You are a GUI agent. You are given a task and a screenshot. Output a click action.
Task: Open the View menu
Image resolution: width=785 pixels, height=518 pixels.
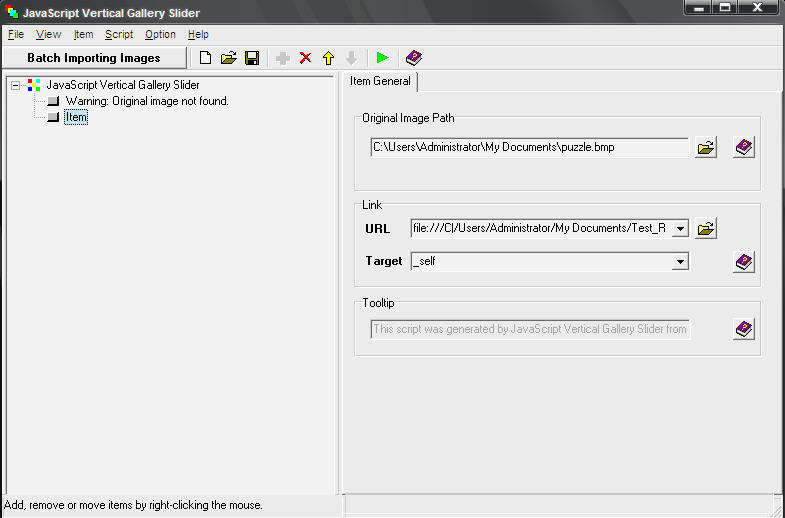(x=49, y=35)
